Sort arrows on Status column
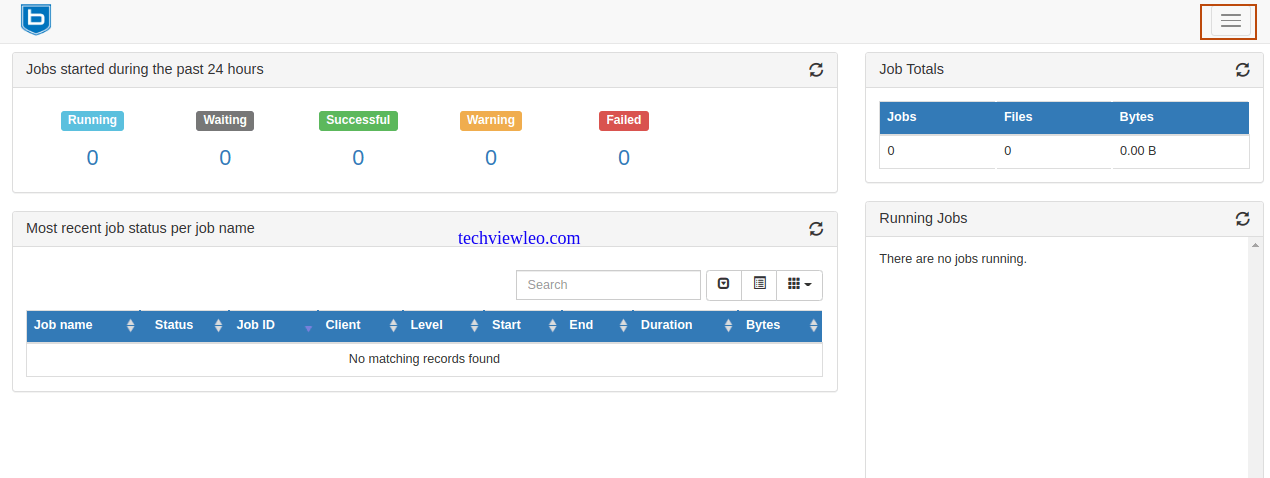The height and width of the screenshot is (478, 1270). pyautogui.click(x=218, y=326)
